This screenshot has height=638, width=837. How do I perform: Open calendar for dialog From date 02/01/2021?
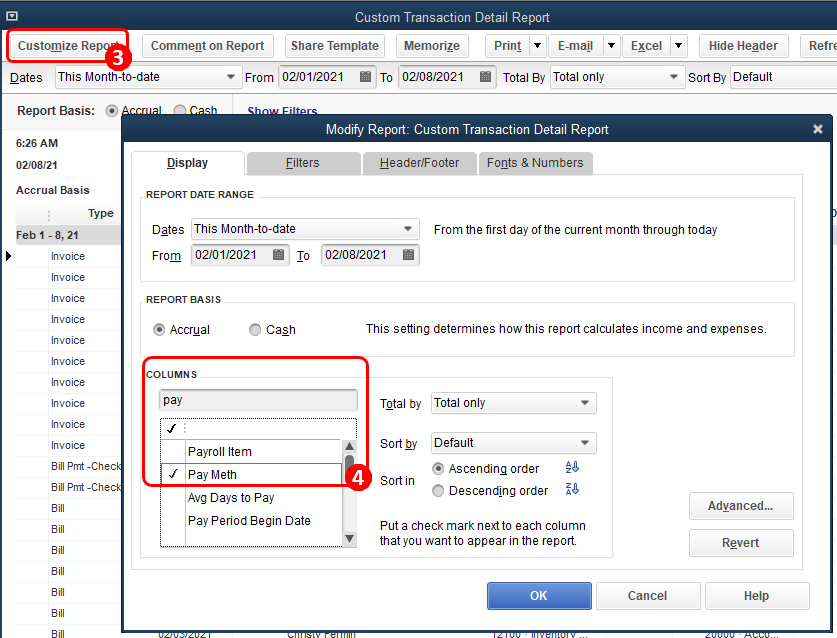click(278, 255)
